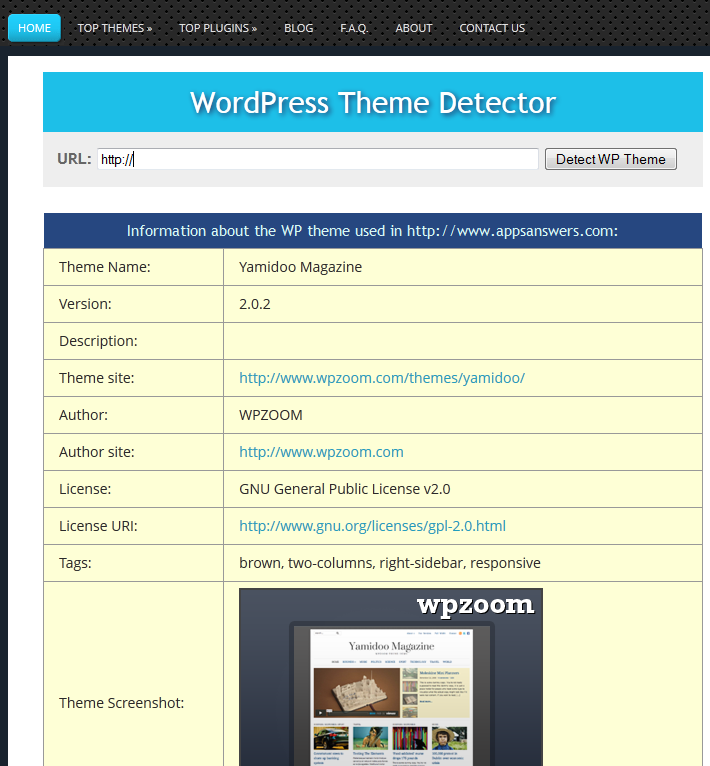Viewport: 710px width, 766px height.
Task: Open the wpzoom yamidoo theme site link
Action: pos(382,378)
